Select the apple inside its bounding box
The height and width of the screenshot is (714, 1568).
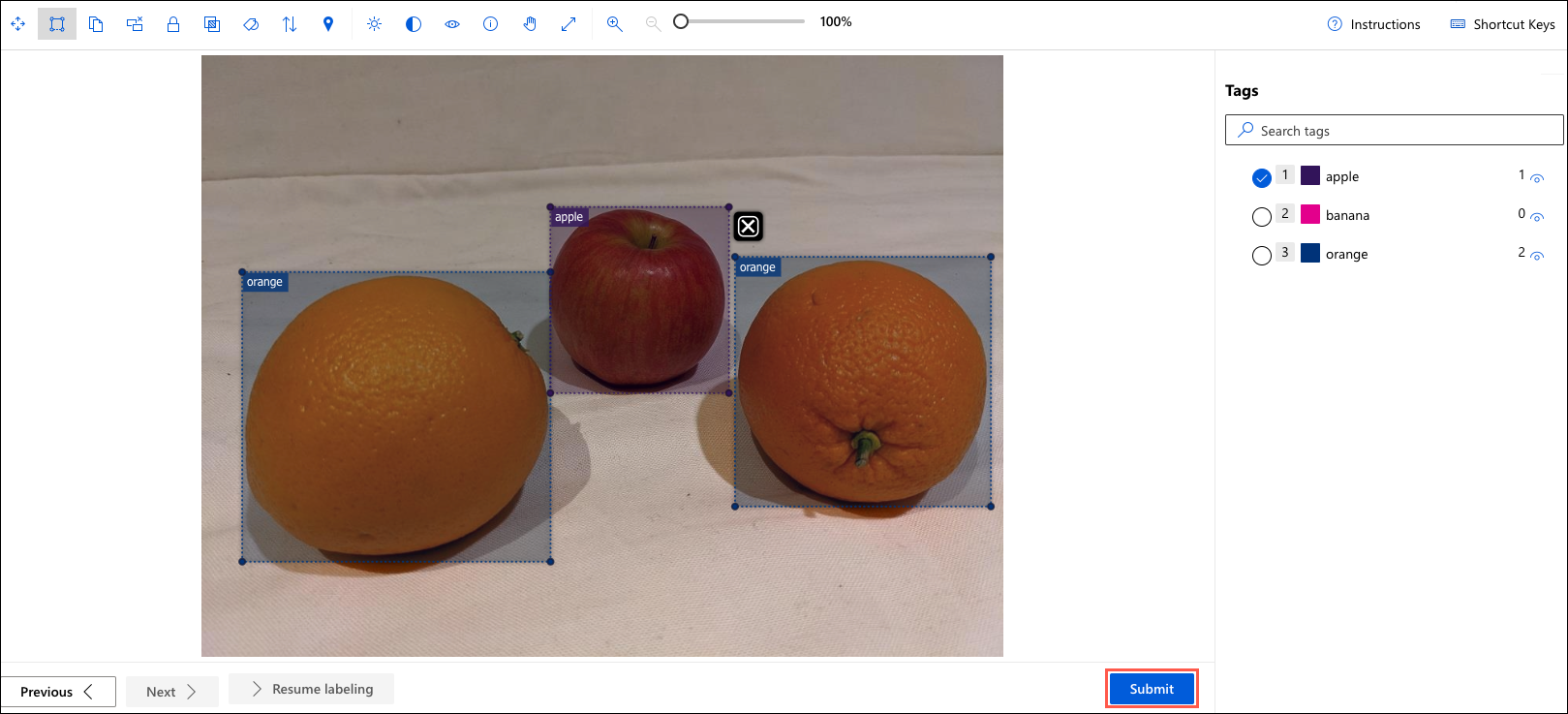[639, 299]
